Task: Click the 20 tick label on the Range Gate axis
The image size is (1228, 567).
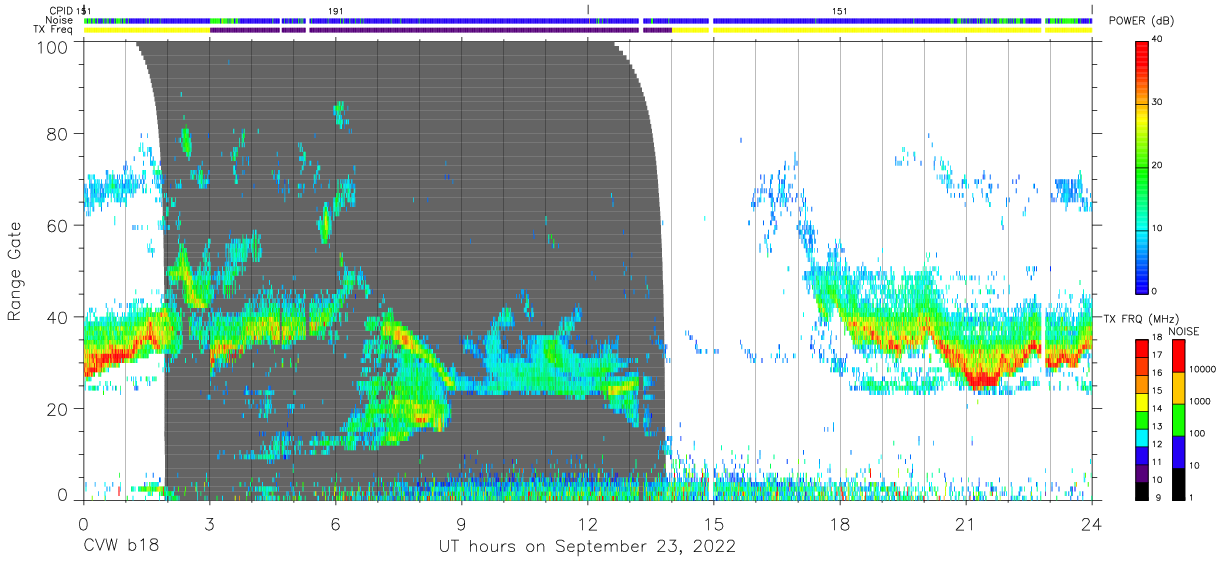Action: [x=59, y=409]
